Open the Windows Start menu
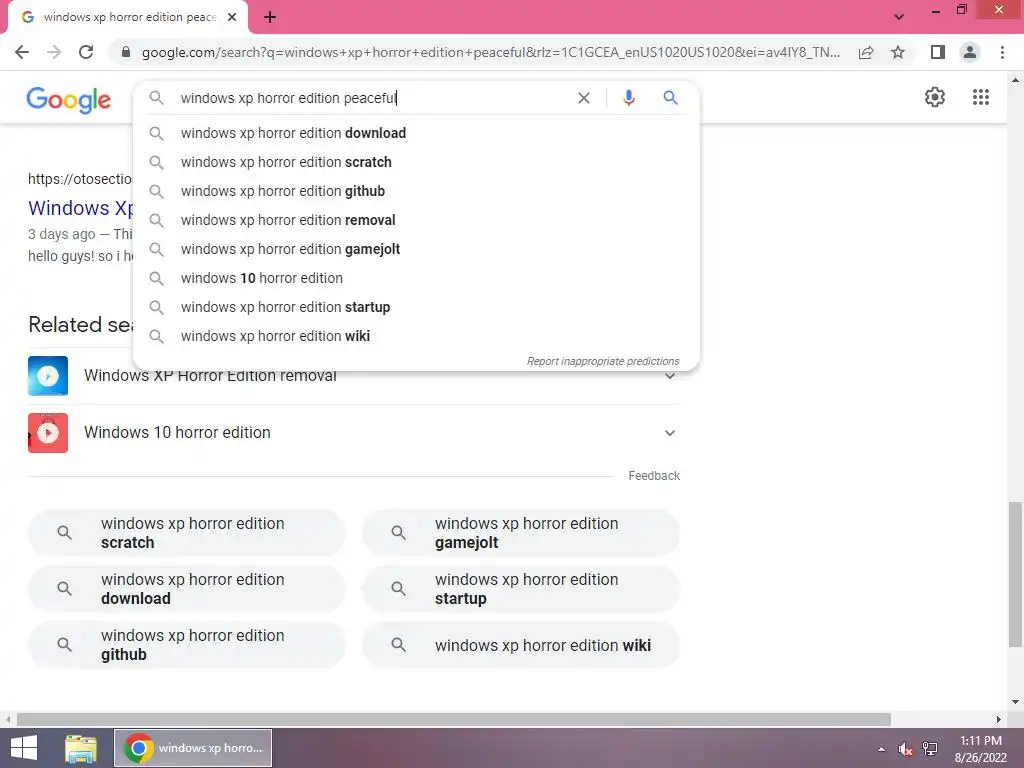The image size is (1024, 768). coord(24,748)
